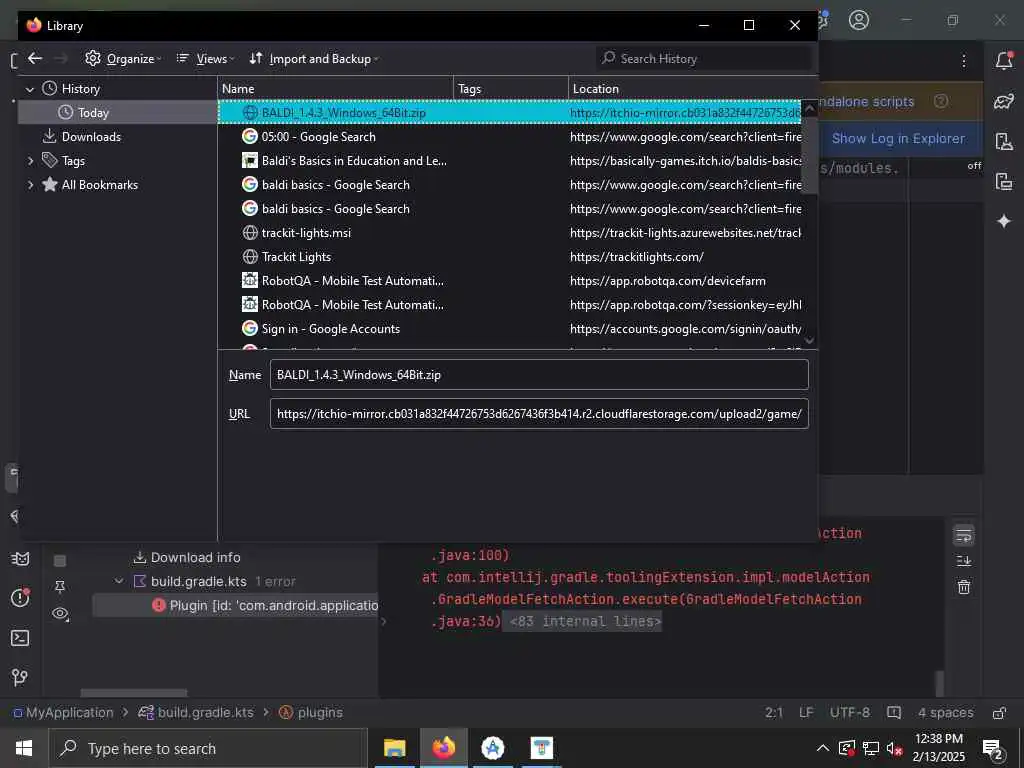
Task: Click the MyApplication breadcrumb
Action: point(63,712)
